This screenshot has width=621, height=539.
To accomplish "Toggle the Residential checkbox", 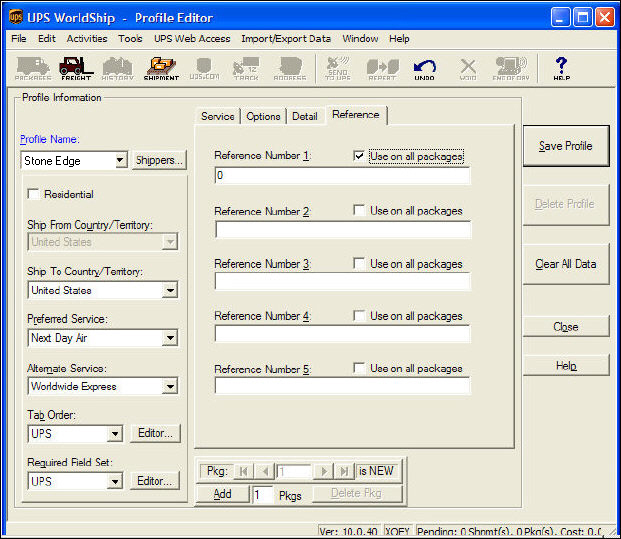I will pyautogui.click(x=33, y=194).
